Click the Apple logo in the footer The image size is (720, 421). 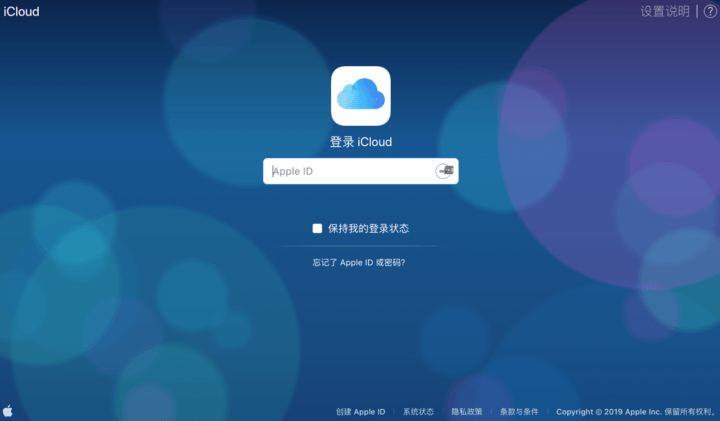8,410
